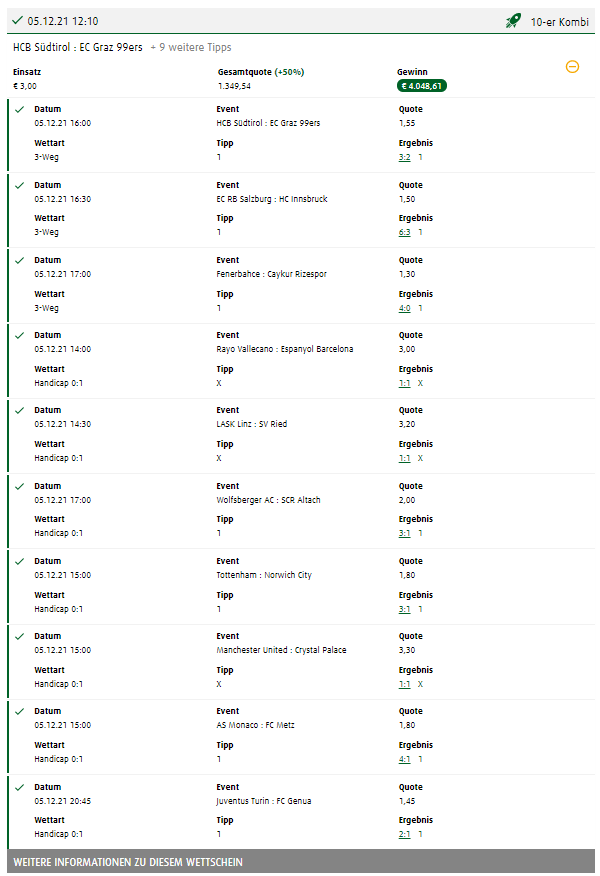Open the 3:1 result for Tottenham match

404,609
